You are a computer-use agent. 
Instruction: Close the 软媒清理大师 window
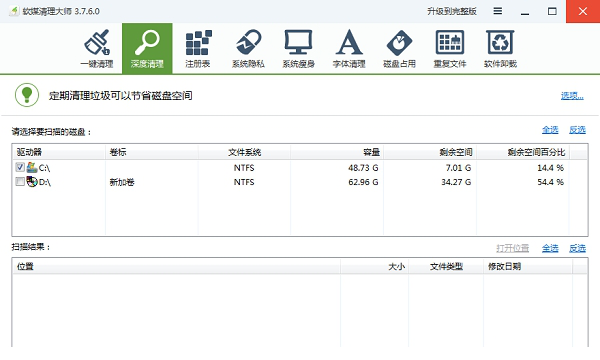point(583,11)
